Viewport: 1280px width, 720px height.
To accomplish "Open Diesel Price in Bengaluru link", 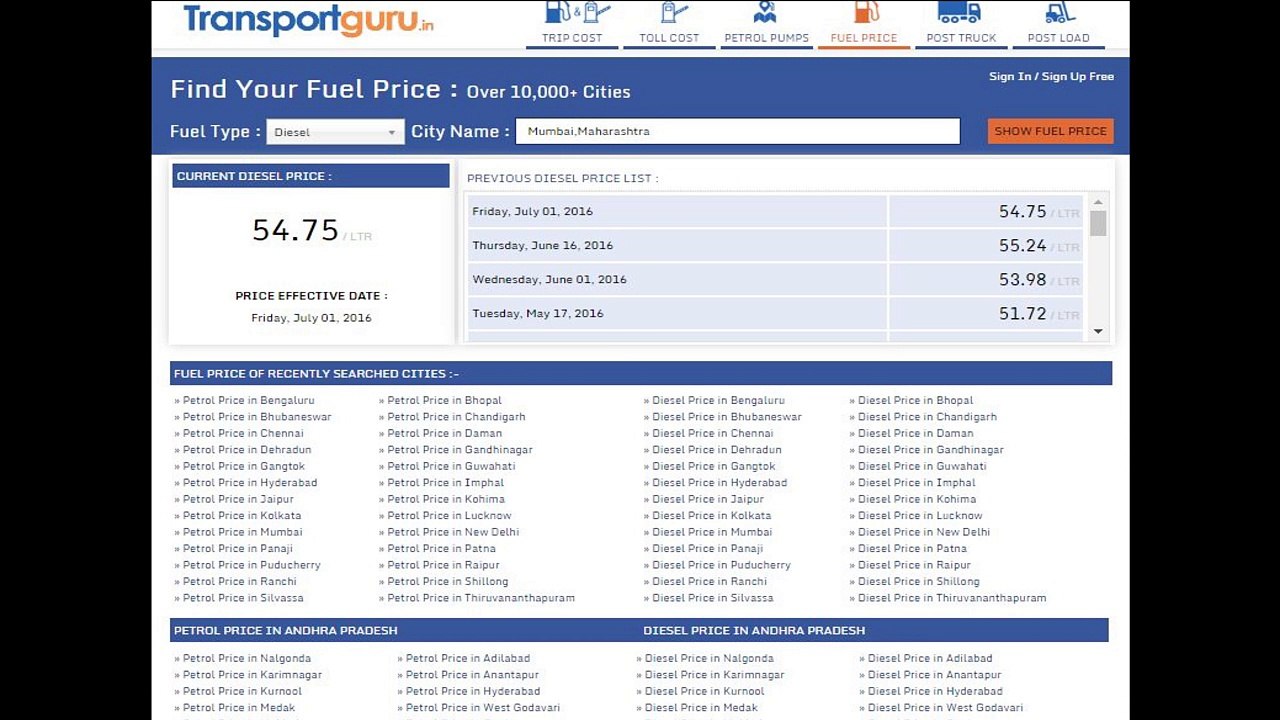I will (x=718, y=400).
